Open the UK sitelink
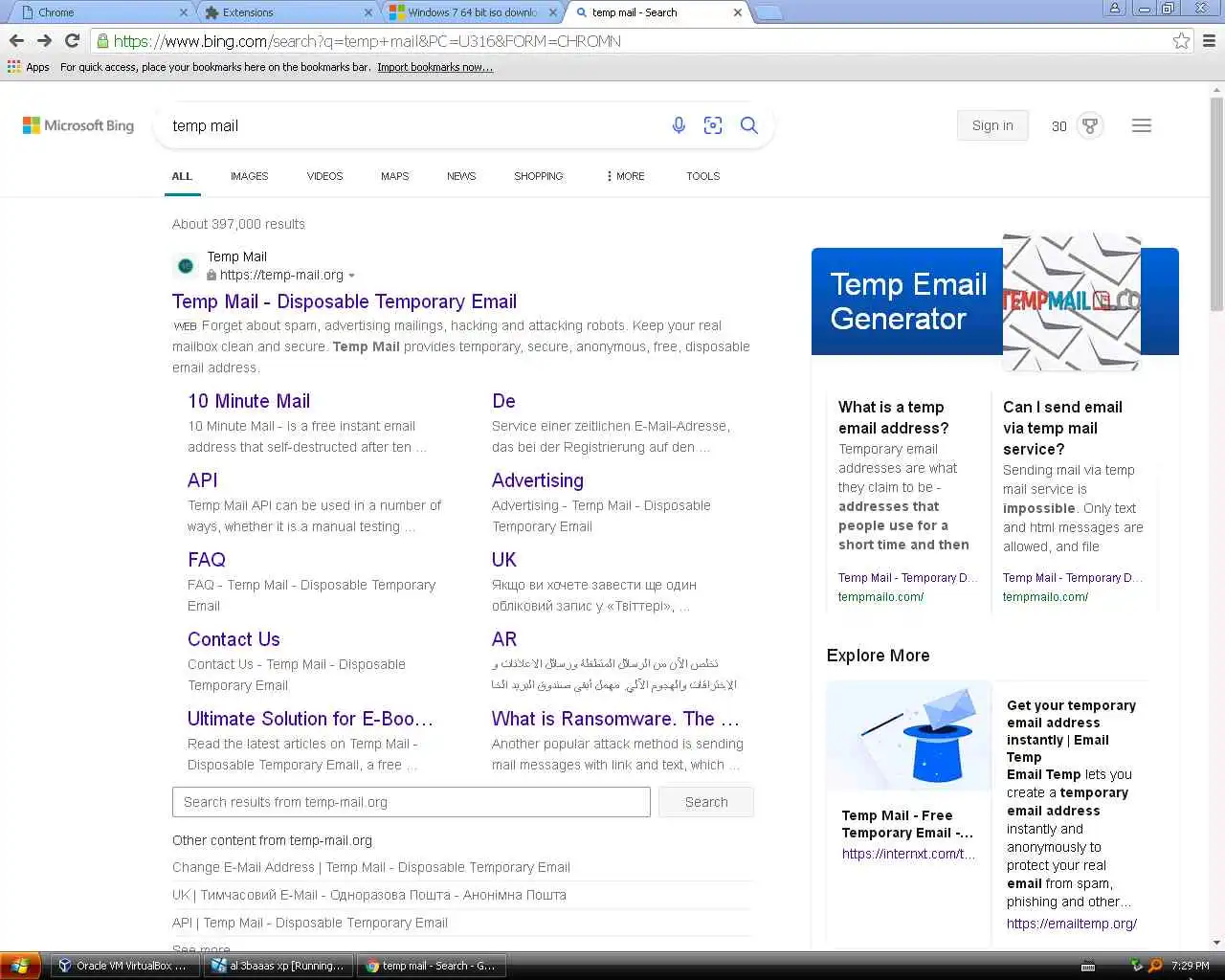Viewport: 1225px width, 980px height. pos(504,560)
